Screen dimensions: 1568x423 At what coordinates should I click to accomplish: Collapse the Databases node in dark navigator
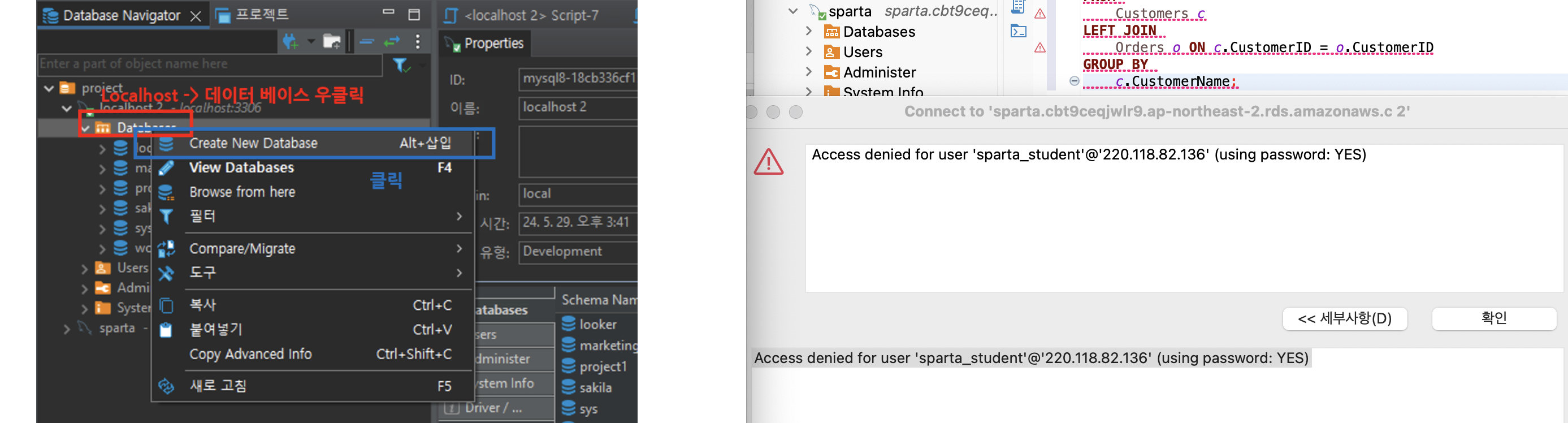[x=85, y=128]
